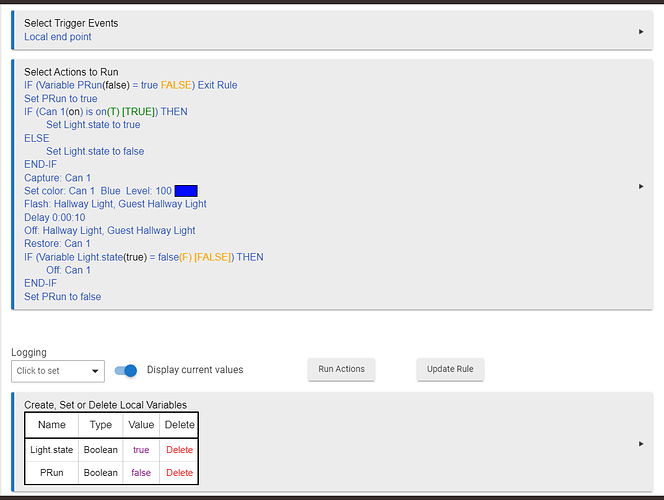
Task: Click the 'IF (Variable Light.state(true)' line
Action: point(144,257)
